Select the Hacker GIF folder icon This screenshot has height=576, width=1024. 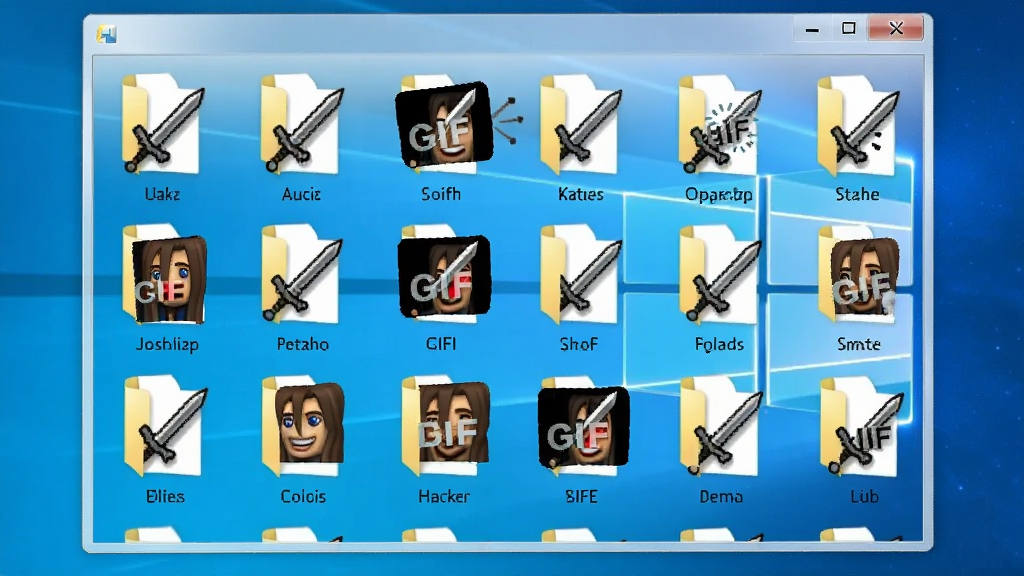[445, 426]
